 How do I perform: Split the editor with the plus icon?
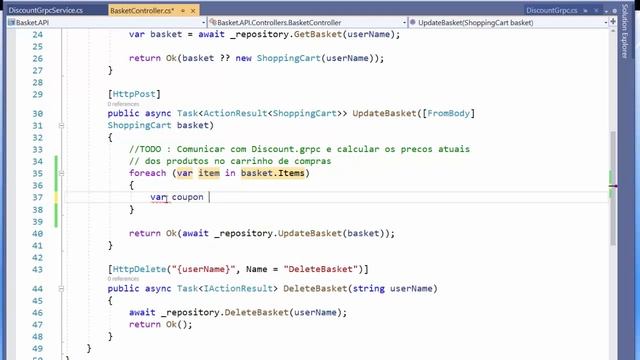point(613,22)
